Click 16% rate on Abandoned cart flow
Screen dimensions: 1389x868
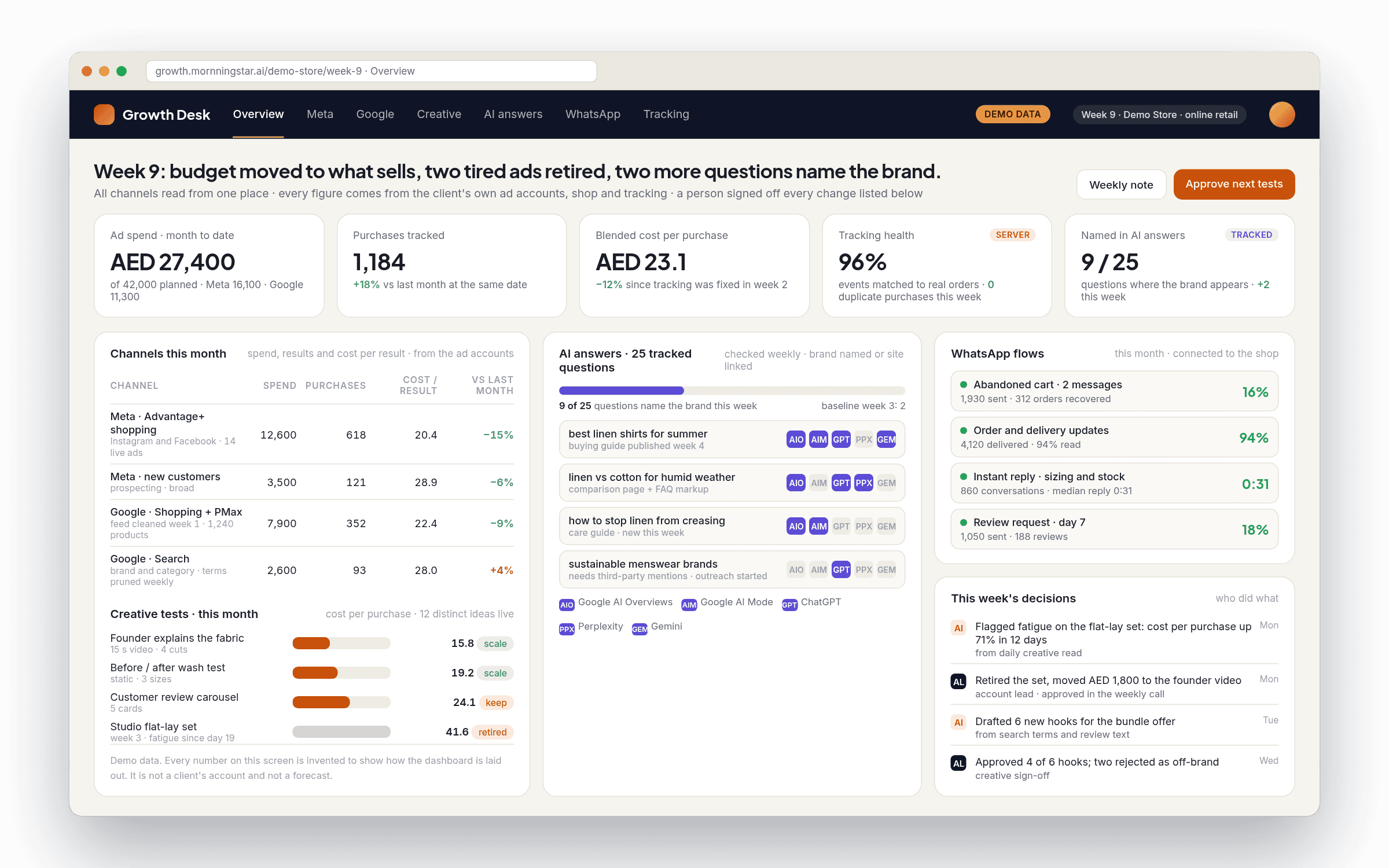(x=1255, y=392)
